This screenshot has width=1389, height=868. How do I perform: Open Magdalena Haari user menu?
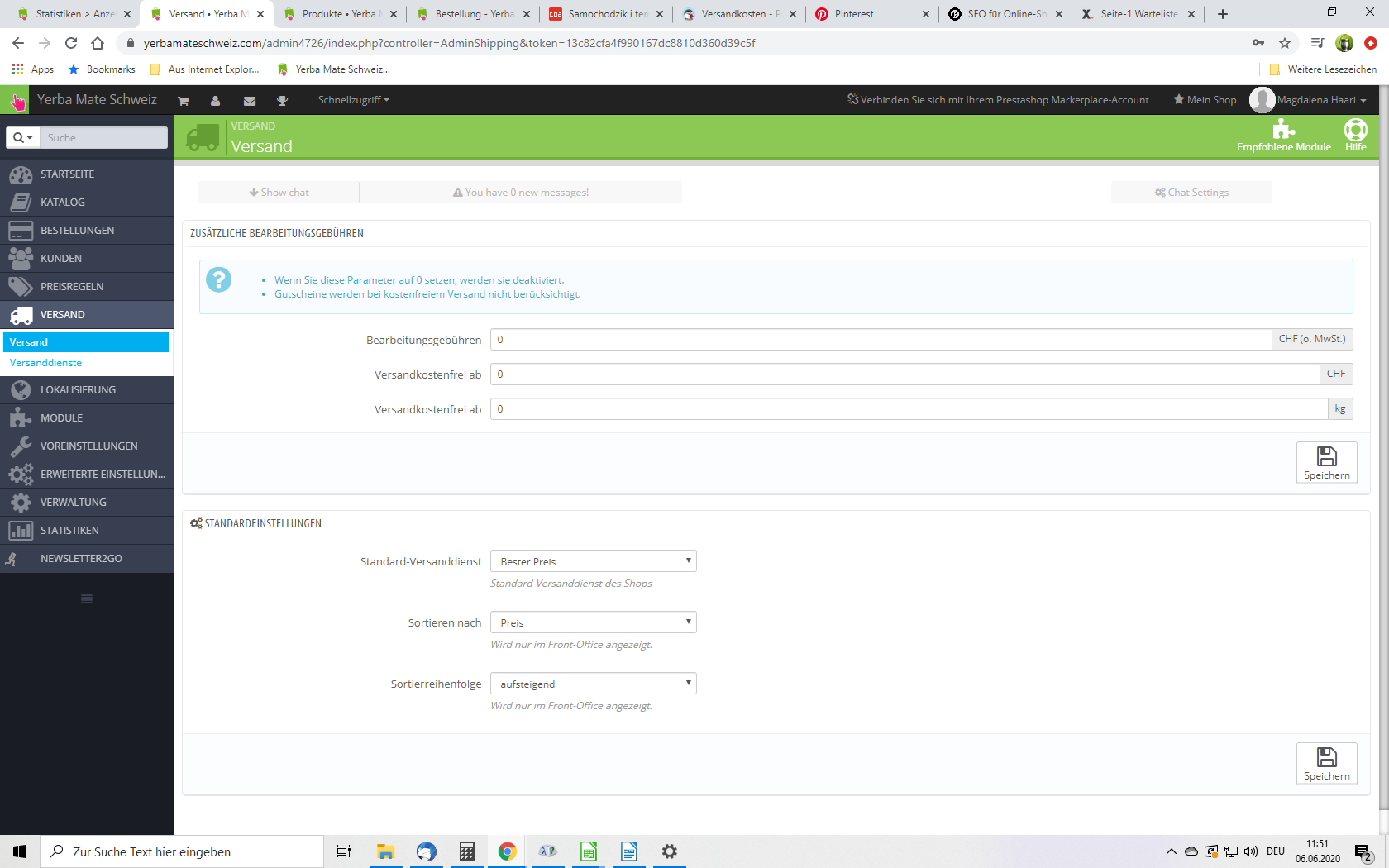(1308, 100)
